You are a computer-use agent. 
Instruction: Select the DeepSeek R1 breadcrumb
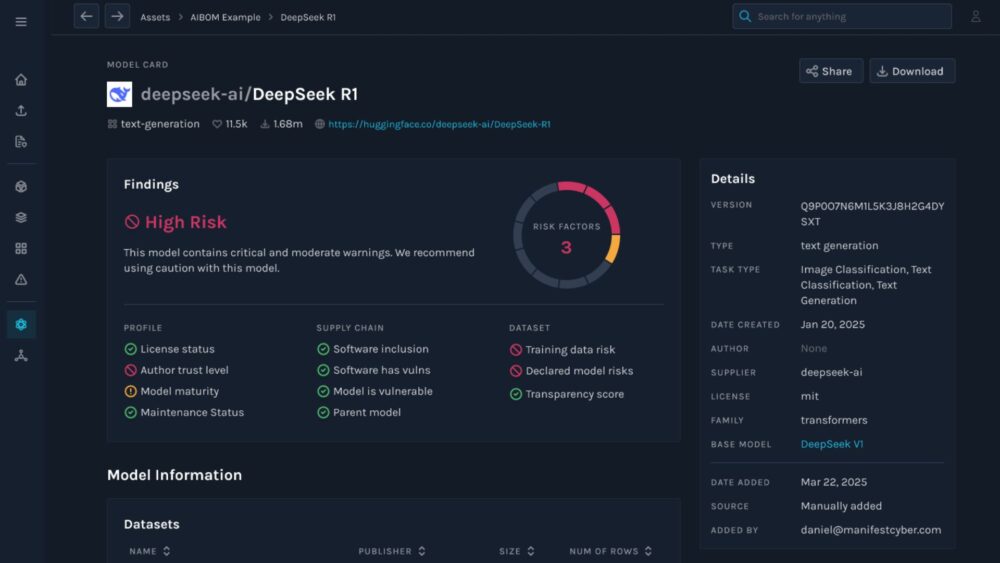(308, 17)
